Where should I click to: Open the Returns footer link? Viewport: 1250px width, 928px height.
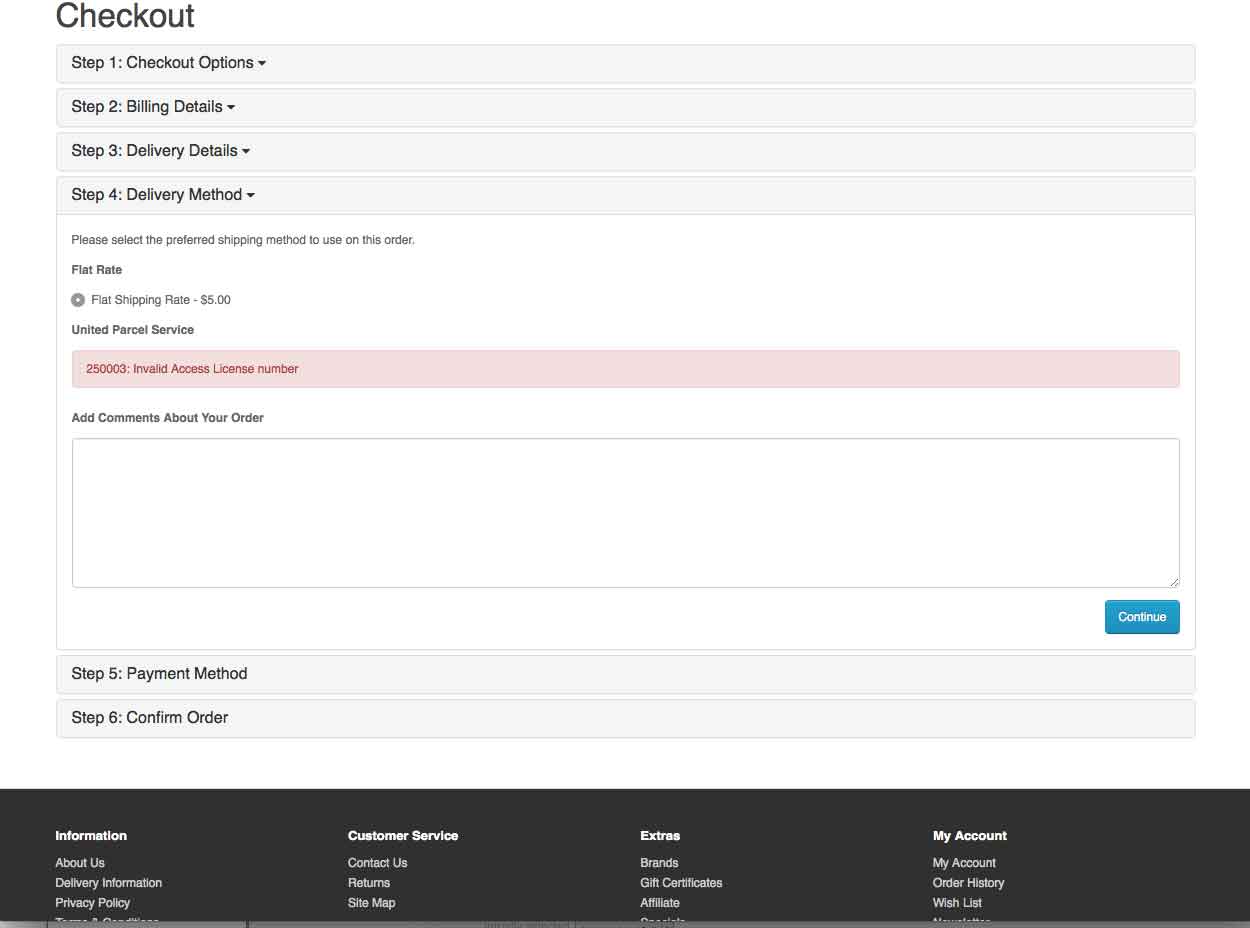369,883
